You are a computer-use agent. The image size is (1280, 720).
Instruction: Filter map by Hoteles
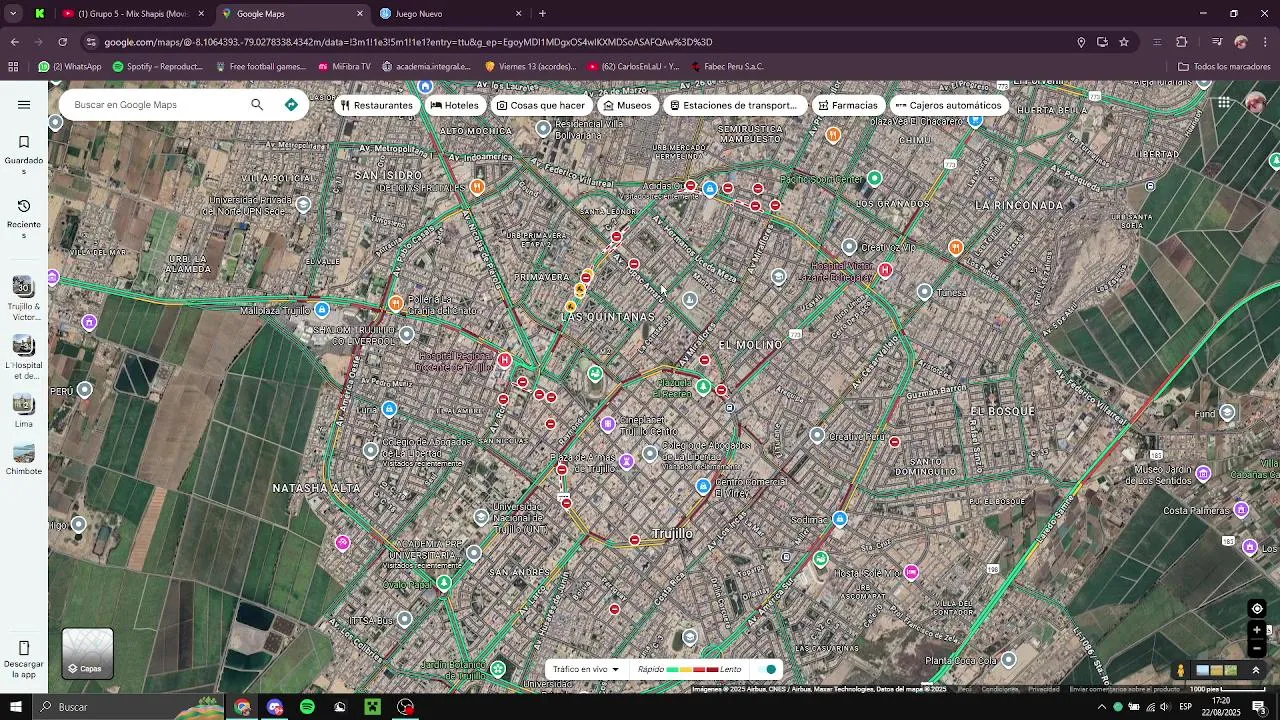(454, 105)
